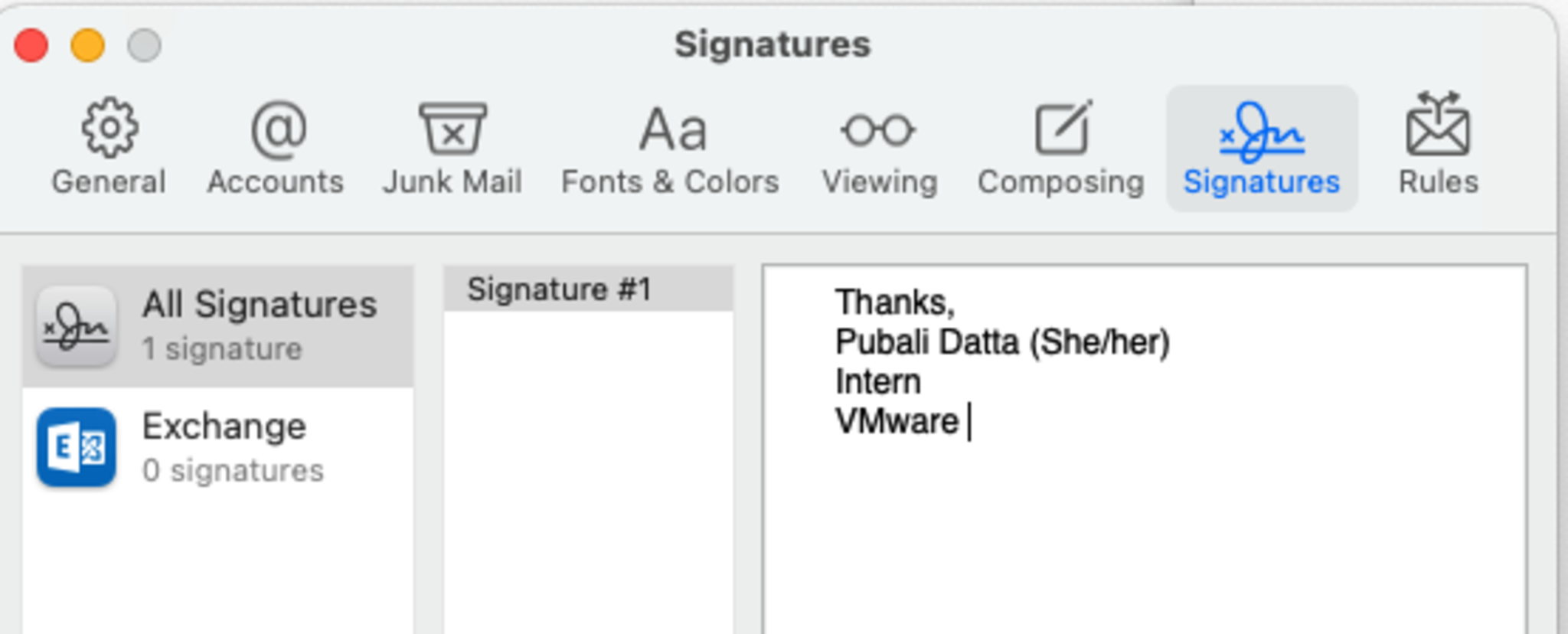Image resolution: width=1568 pixels, height=634 pixels.
Task: Close the Signatures preferences window
Action: click(x=31, y=45)
